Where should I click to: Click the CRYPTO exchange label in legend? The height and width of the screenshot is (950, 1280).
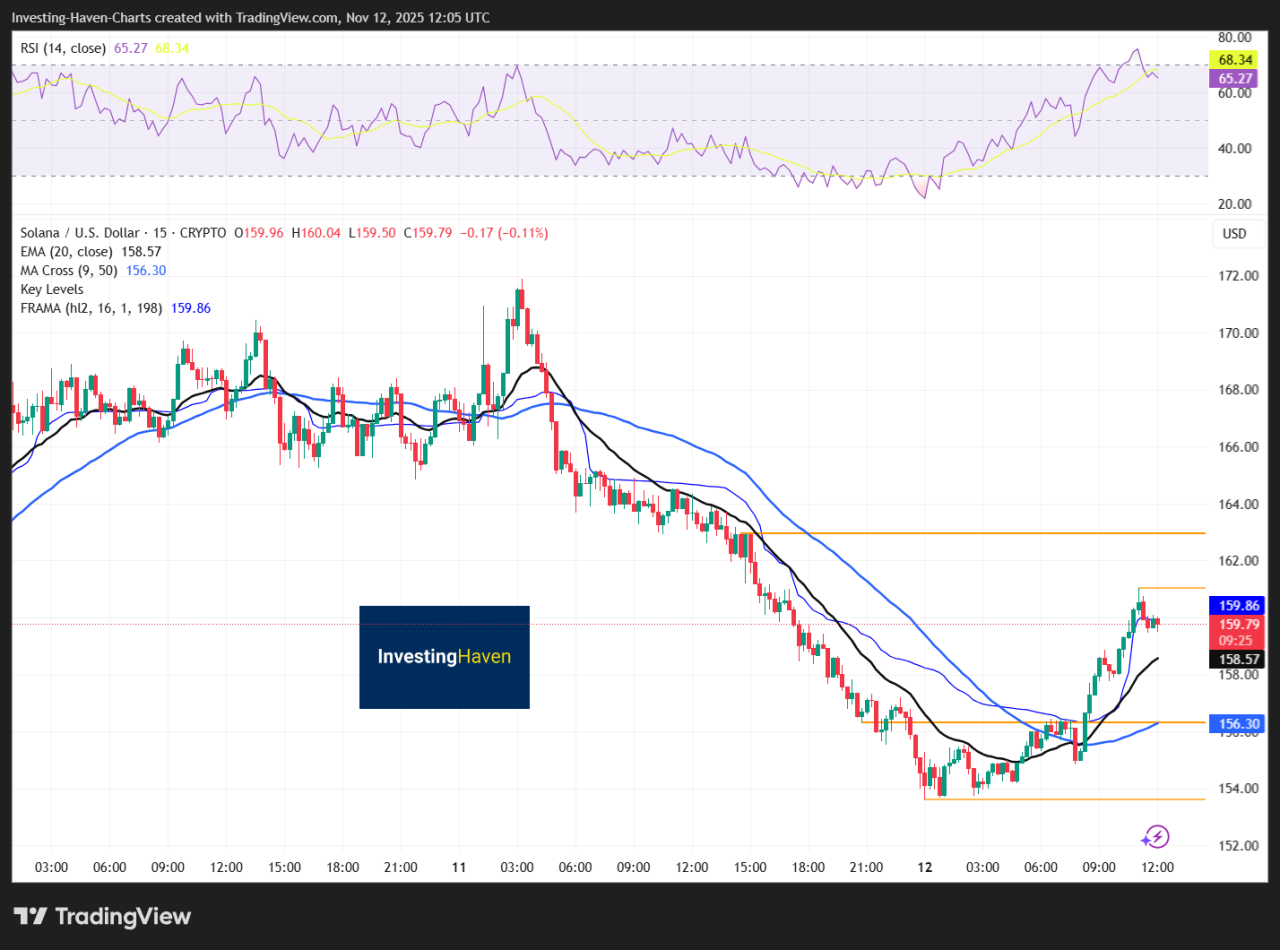[202, 232]
